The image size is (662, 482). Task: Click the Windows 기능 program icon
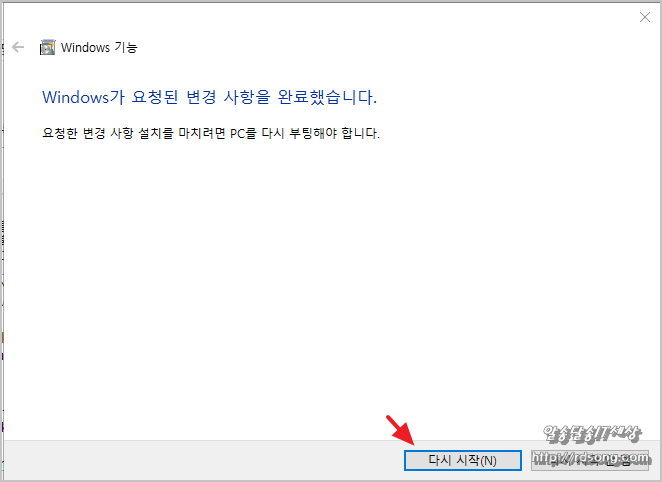click(x=47, y=47)
